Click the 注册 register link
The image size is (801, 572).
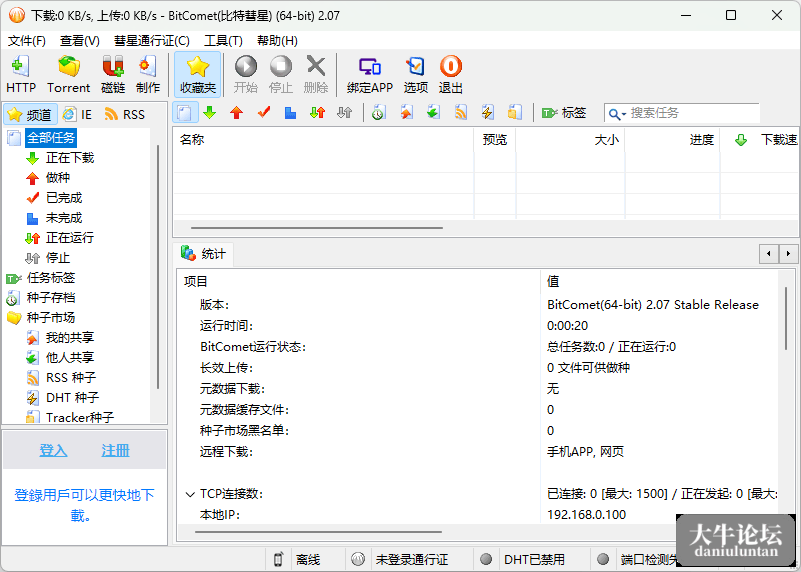tap(115, 450)
